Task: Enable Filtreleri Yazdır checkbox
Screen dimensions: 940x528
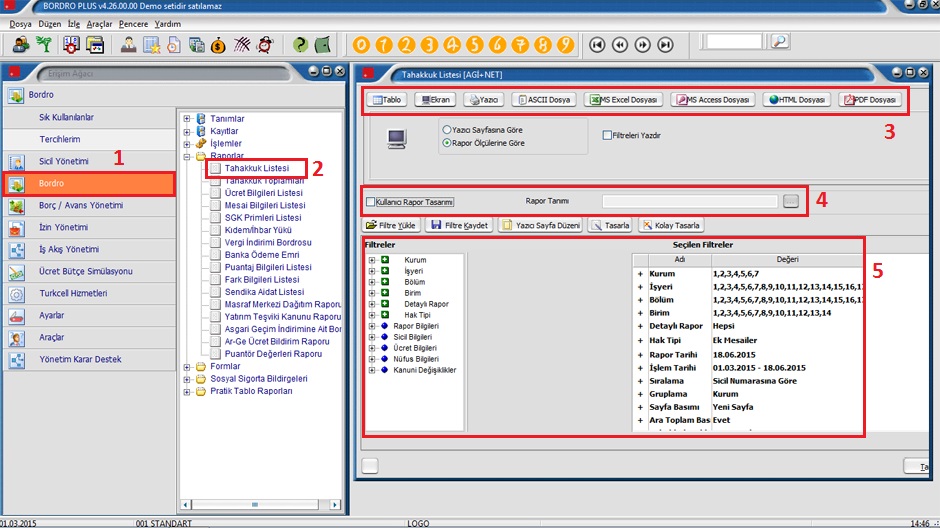Action: click(x=607, y=135)
